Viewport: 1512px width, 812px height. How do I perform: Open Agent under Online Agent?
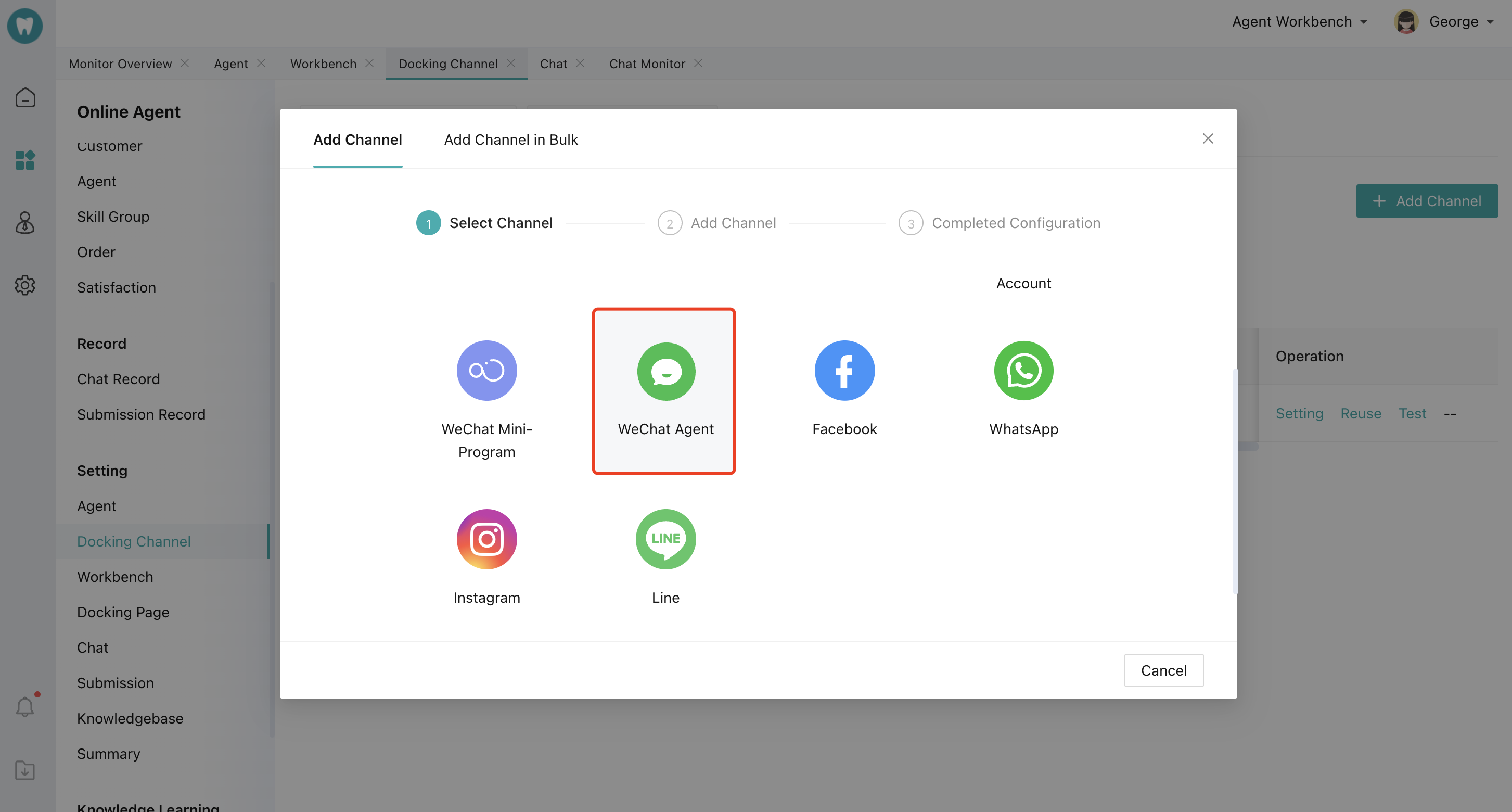[96, 181]
